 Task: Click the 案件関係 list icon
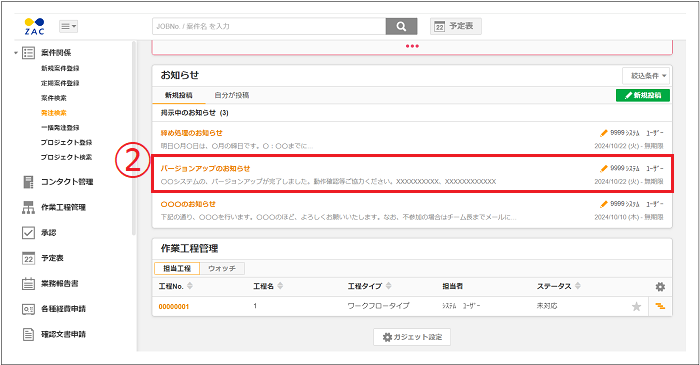coord(29,53)
